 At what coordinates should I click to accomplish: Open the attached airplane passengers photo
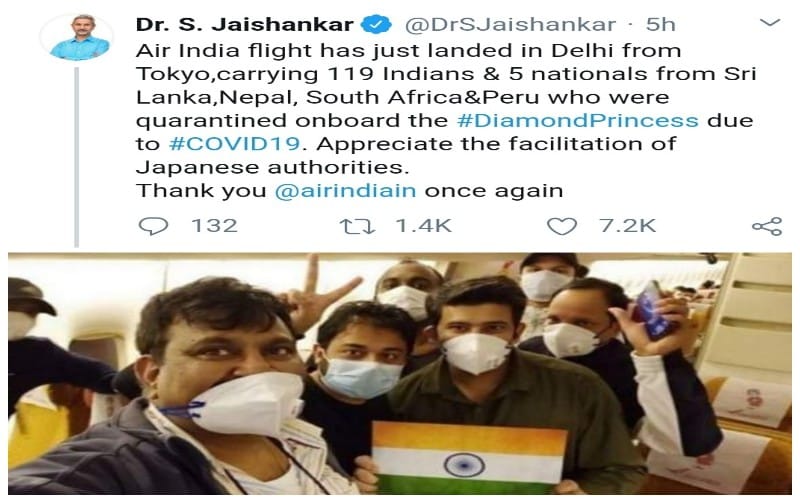[x=400, y=373]
